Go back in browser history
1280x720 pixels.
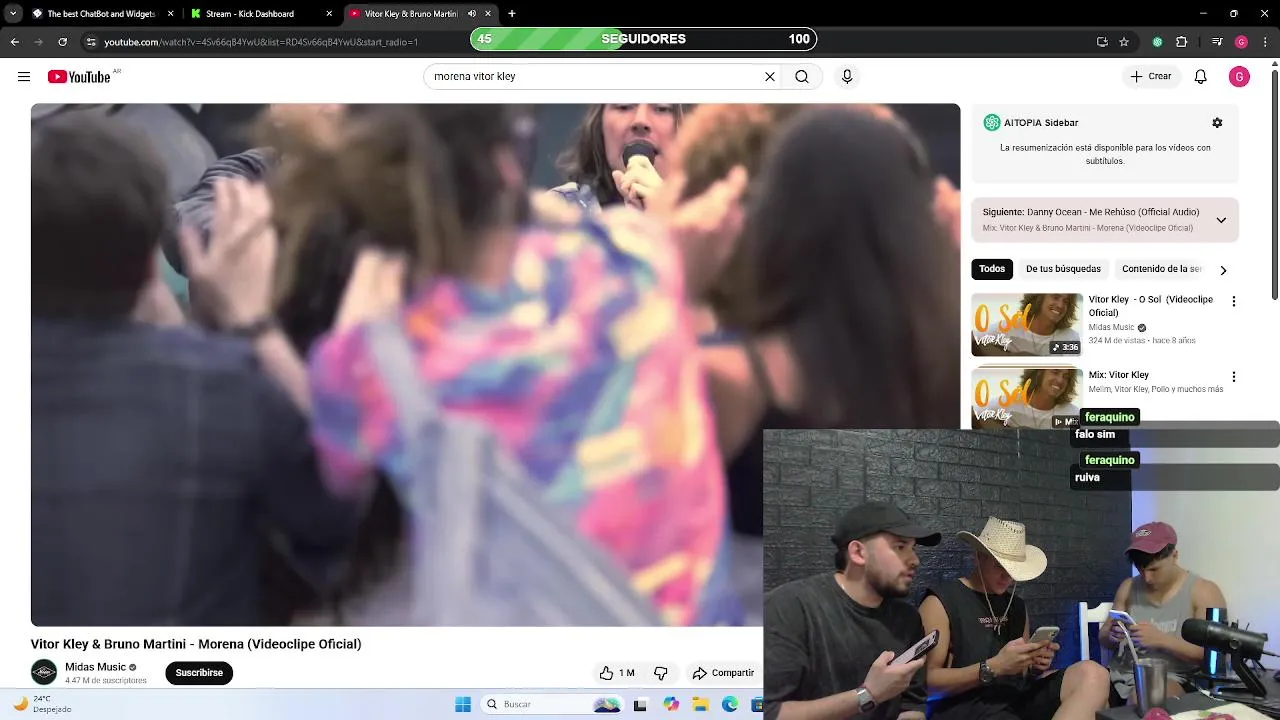pos(14,42)
